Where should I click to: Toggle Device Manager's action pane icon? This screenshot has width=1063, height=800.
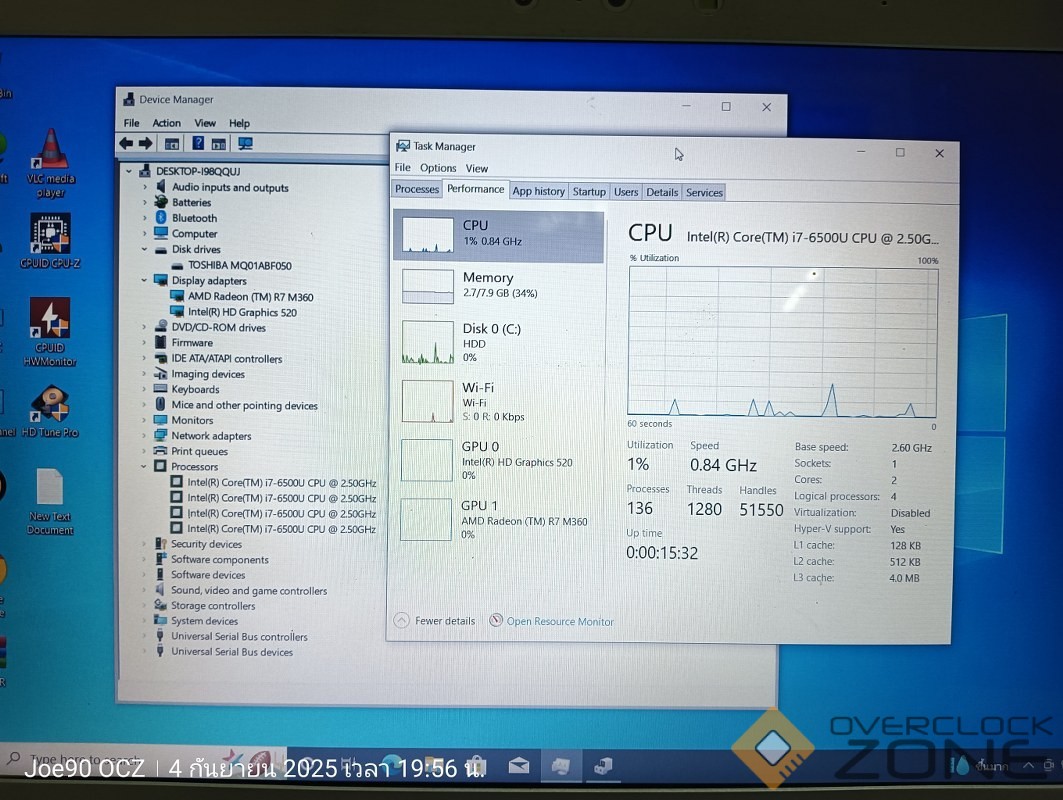(218, 144)
